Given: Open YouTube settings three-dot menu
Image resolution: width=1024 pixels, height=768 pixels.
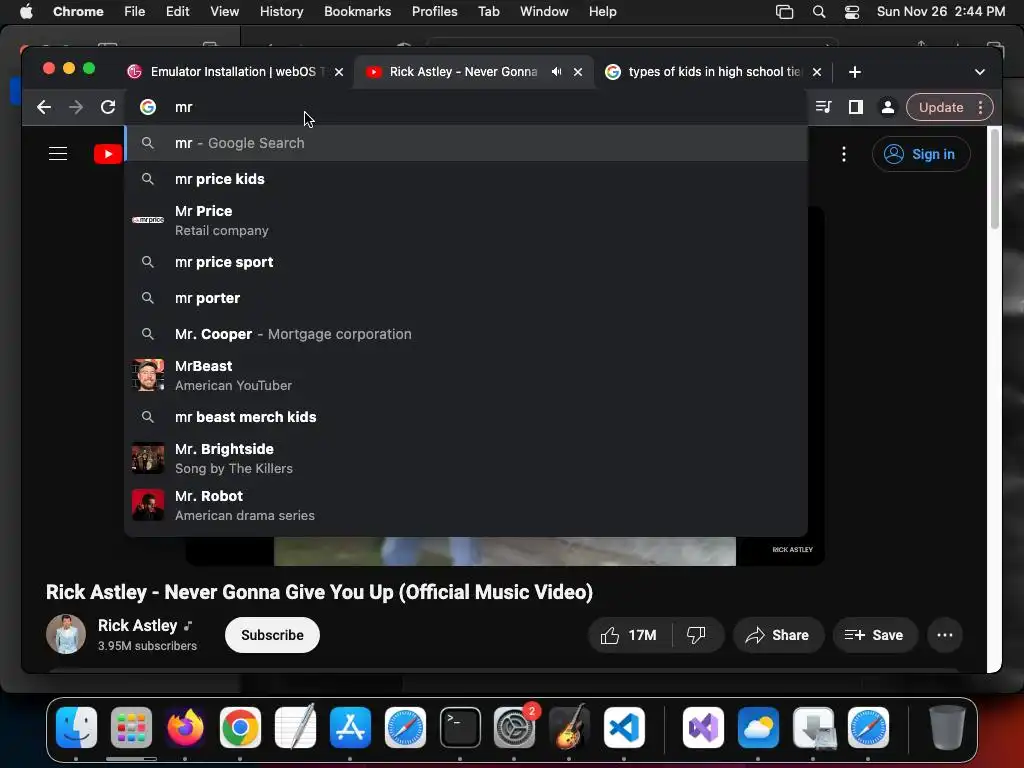Looking at the screenshot, I should [x=844, y=154].
